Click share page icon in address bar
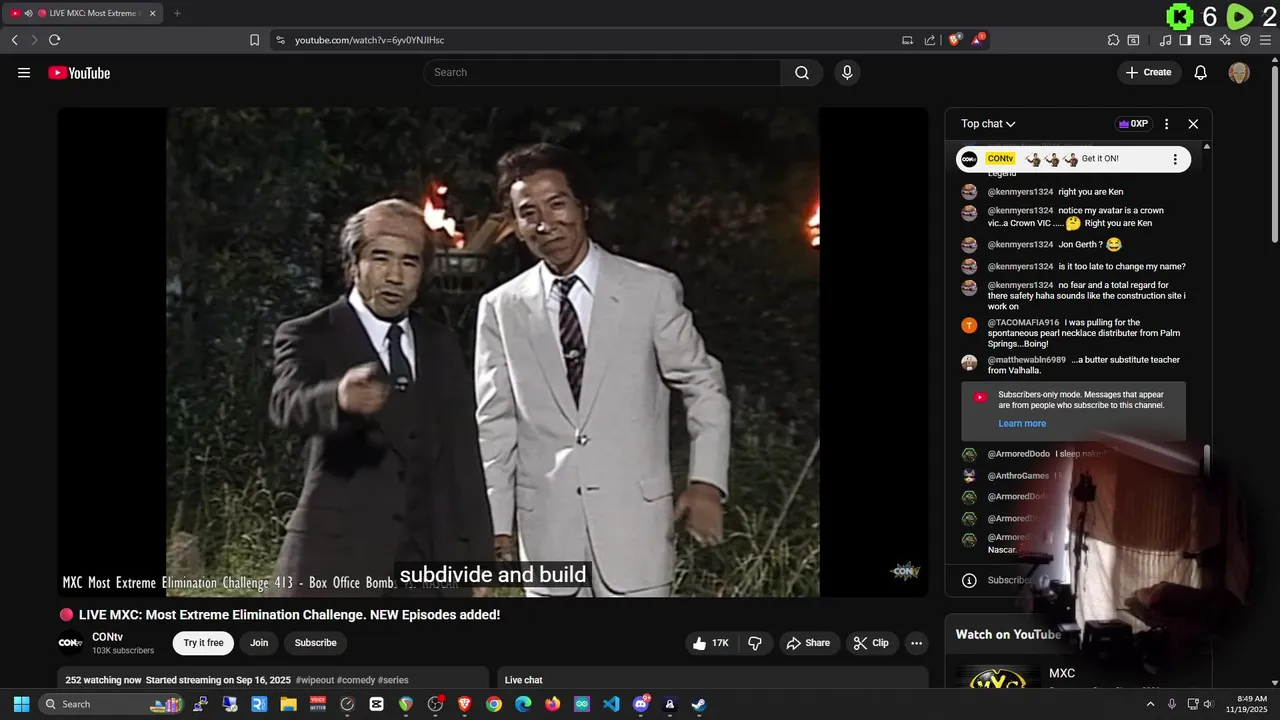Screen dimensions: 1280x720 tap(930, 40)
